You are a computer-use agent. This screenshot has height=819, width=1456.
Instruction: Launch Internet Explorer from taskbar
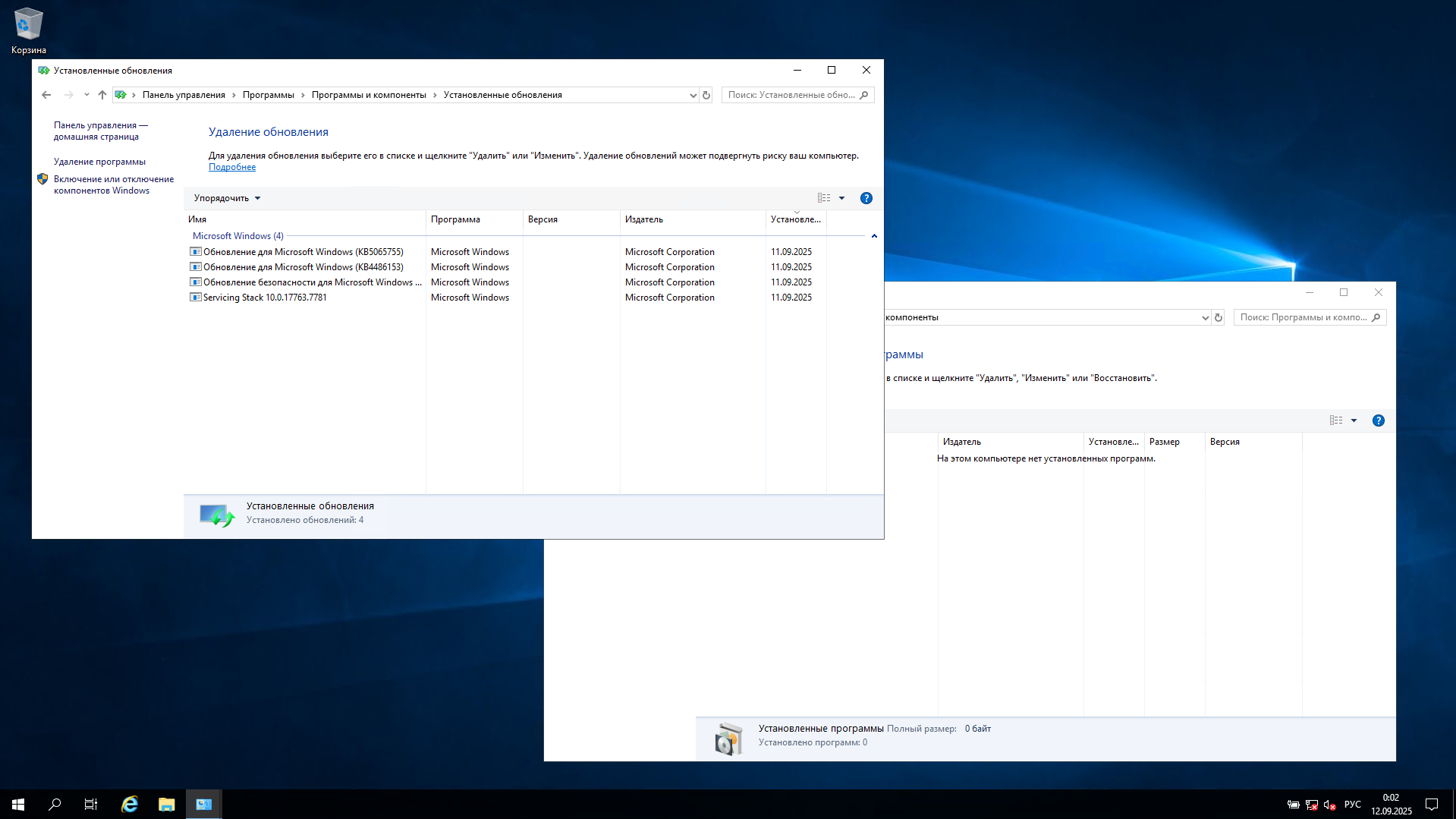(x=130, y=805)
